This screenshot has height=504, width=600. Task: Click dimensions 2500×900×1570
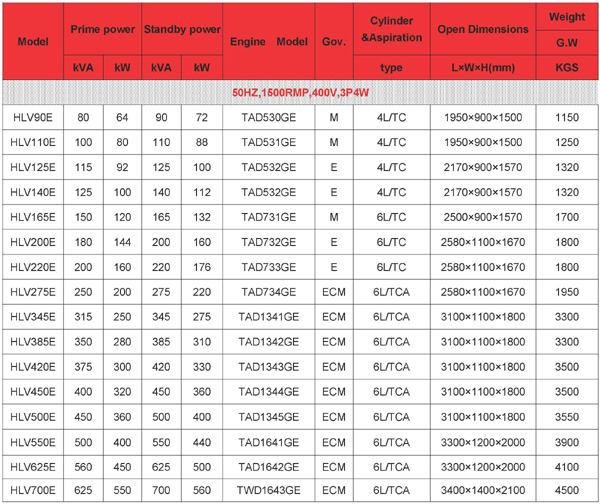pyautogui.click(x=483, y=217)
